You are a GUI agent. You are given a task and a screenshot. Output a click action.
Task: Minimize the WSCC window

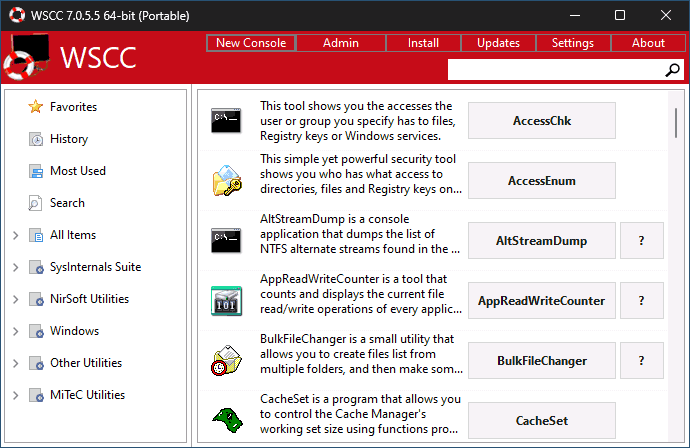pos(575,15)
